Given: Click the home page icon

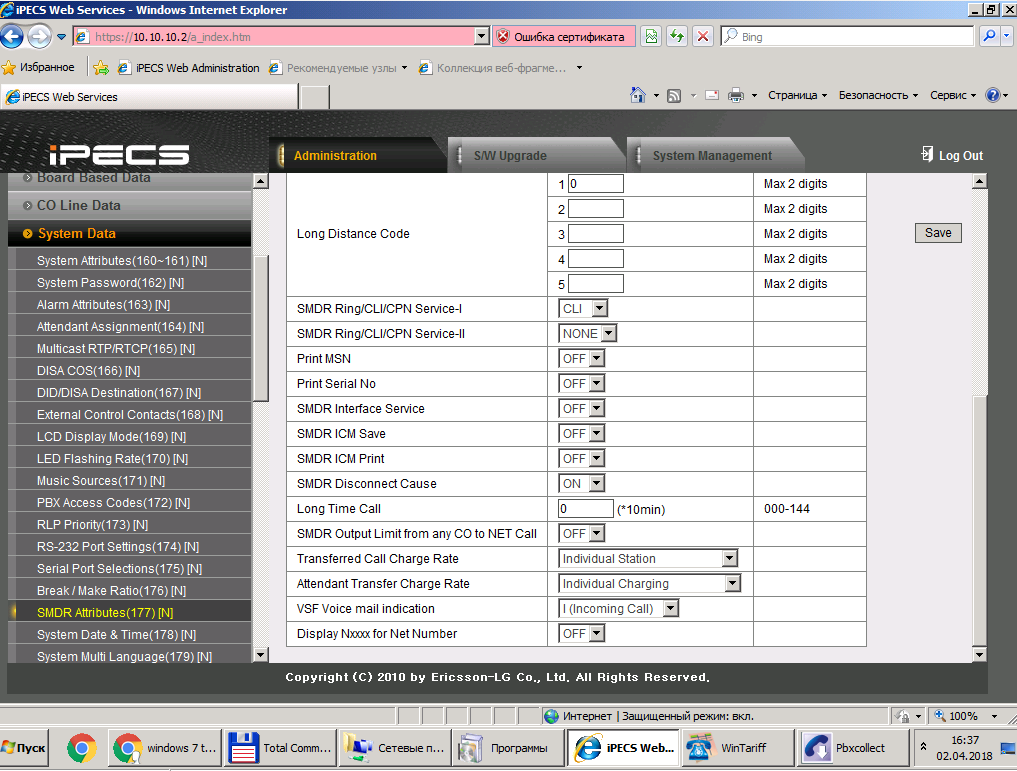Looking at the screenshot, I should (x=637, y=96).
